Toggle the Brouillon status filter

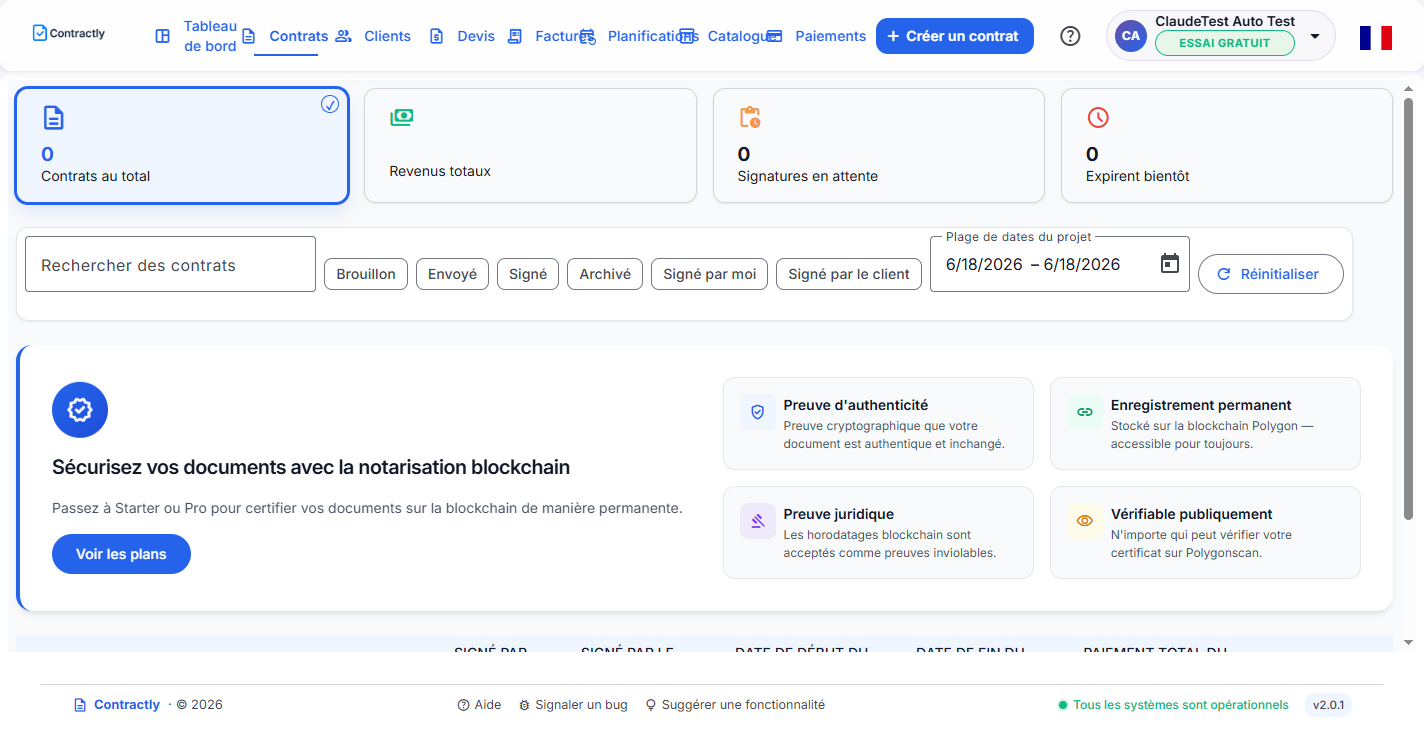[x=366, y=274]
